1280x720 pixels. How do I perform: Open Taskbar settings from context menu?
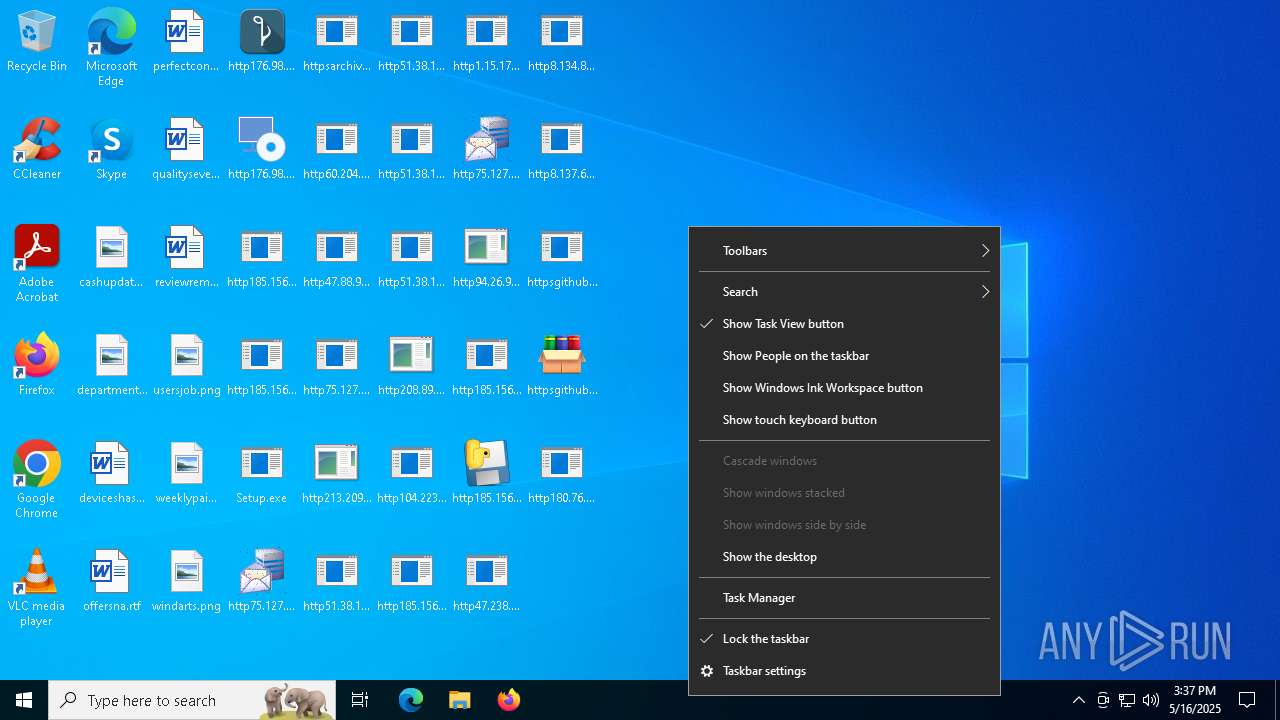[x=844, y=671]
